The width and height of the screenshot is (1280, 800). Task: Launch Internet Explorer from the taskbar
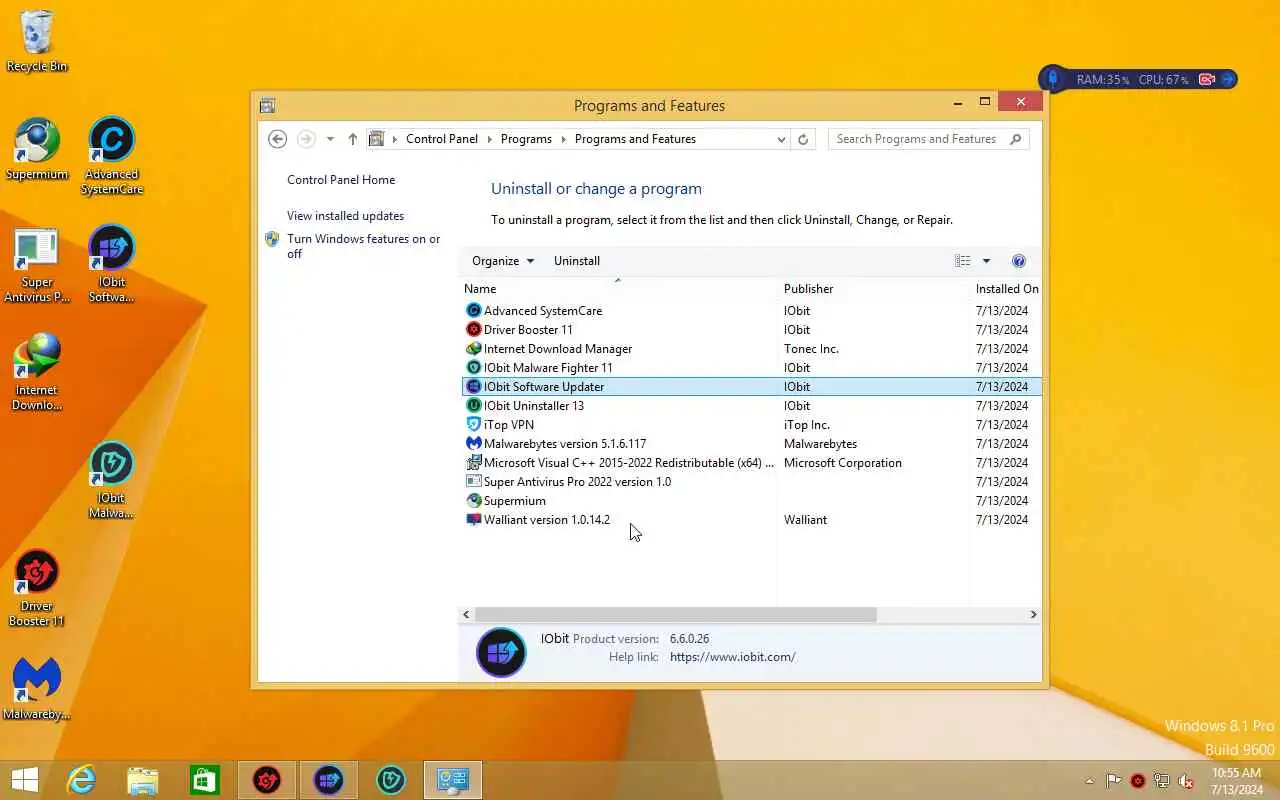pos(81,780)
